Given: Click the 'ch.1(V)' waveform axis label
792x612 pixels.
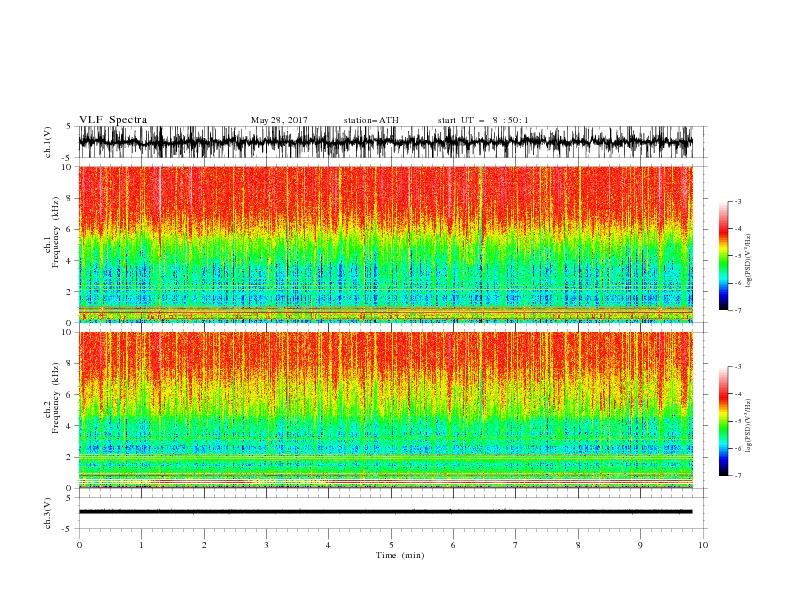Looking at the screenshot, I should 48,142.
